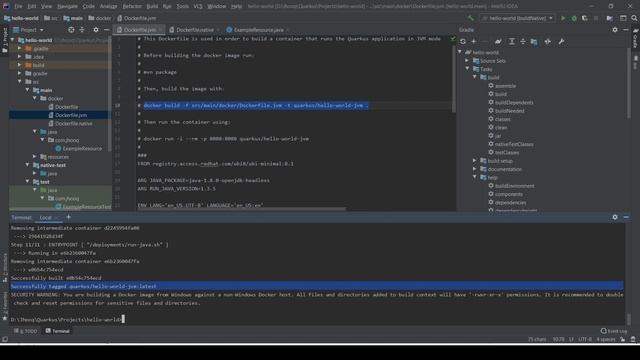This screenshot has width=640, height=360.
Task: Expand build setup in Gradle tree
Action: click(475, 161)
